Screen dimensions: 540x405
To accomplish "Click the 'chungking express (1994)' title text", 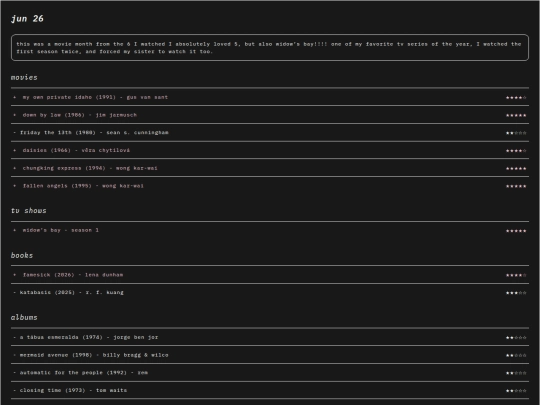I will tap(64, 168).
